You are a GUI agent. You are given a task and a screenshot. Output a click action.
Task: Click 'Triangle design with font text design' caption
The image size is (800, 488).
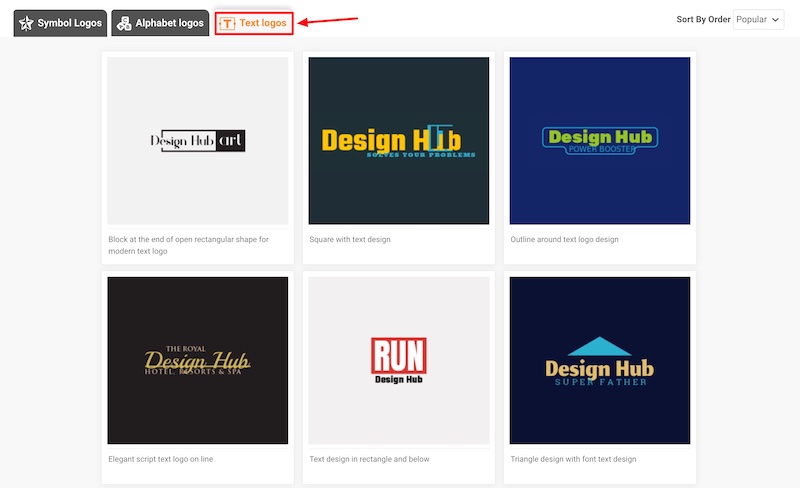[573, 459]
